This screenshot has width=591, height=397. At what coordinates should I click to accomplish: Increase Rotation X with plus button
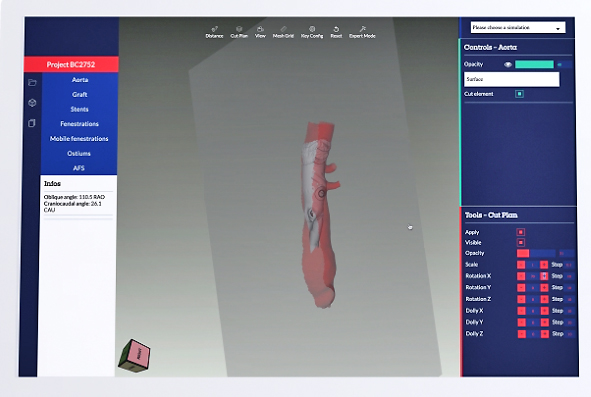(544, 276)
